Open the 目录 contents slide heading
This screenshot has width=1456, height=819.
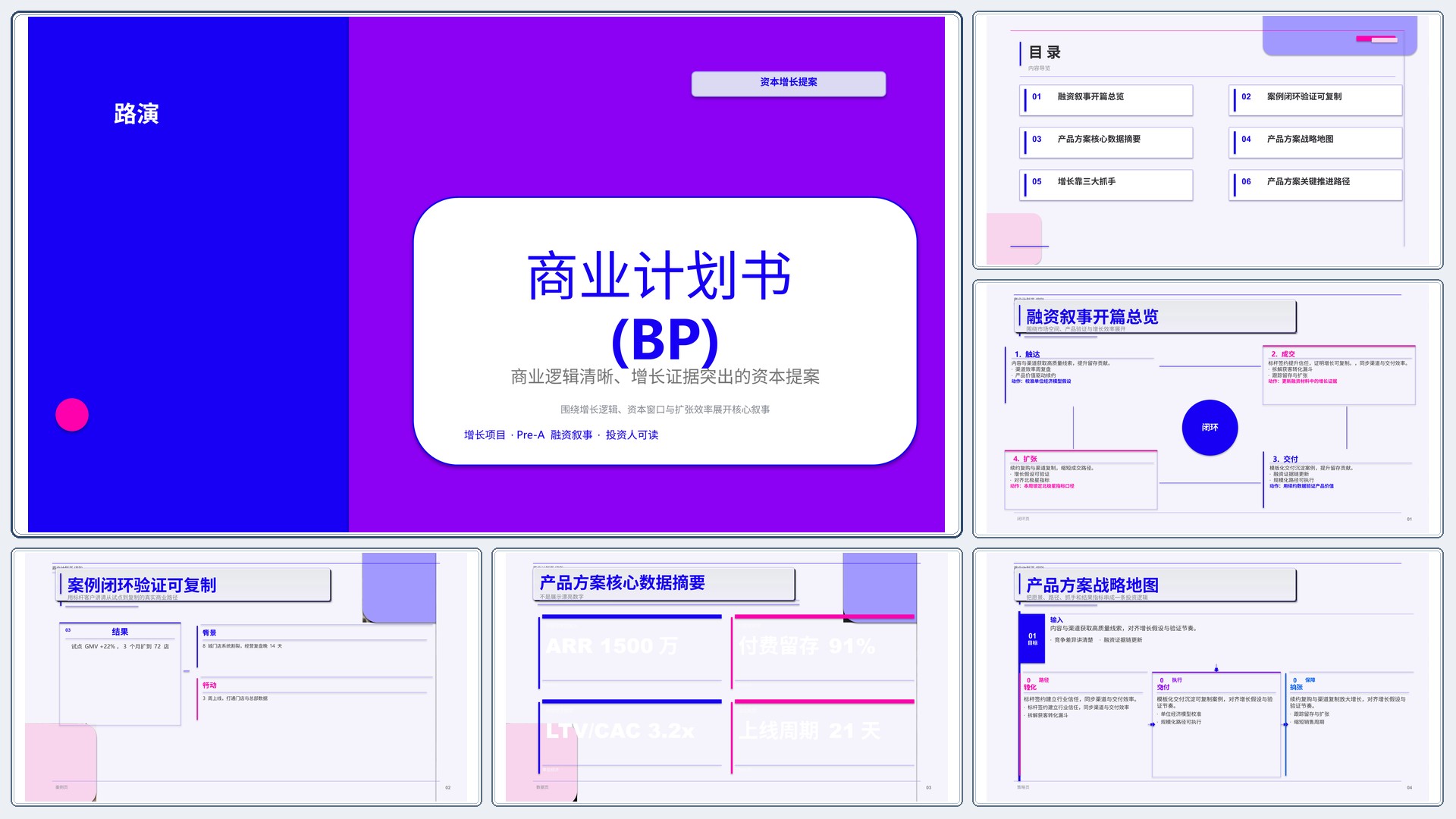pyautogui.click(x=1044, y=53)
